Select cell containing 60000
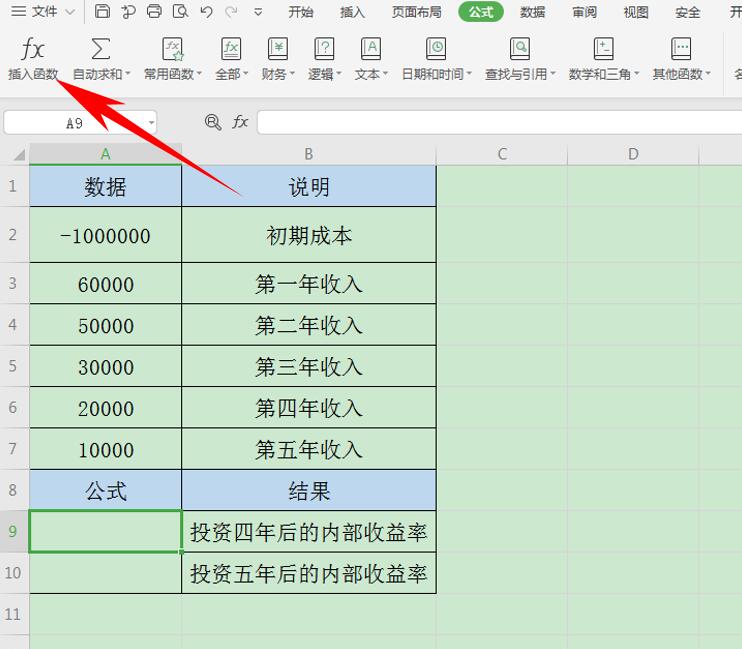This screenshot has width=742, height=649. (105, 284)
